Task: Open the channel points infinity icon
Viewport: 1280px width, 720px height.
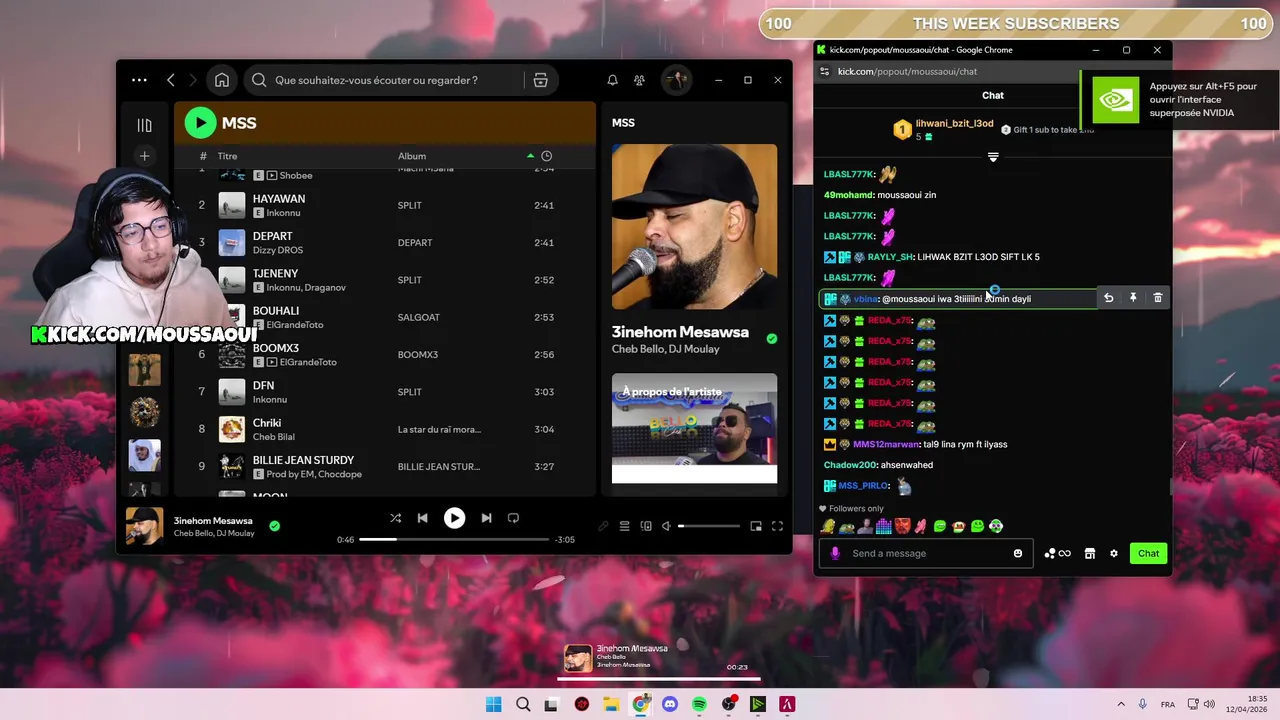Action: tap(1057, 553)
